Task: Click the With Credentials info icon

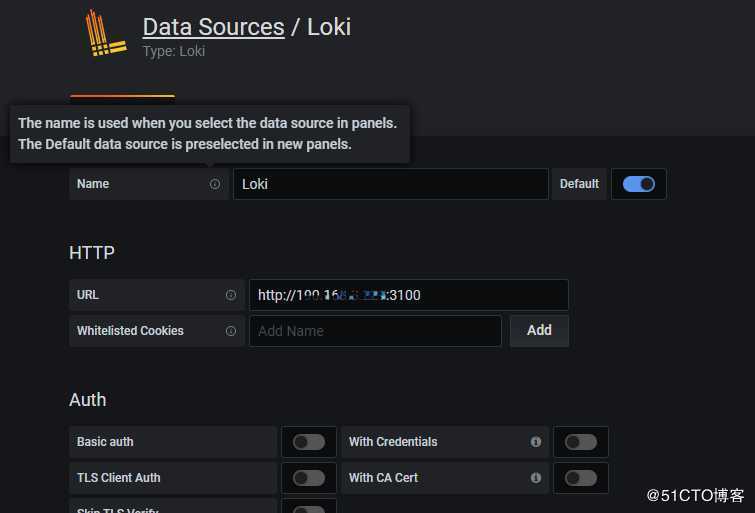Action: [x=535, y=442]
